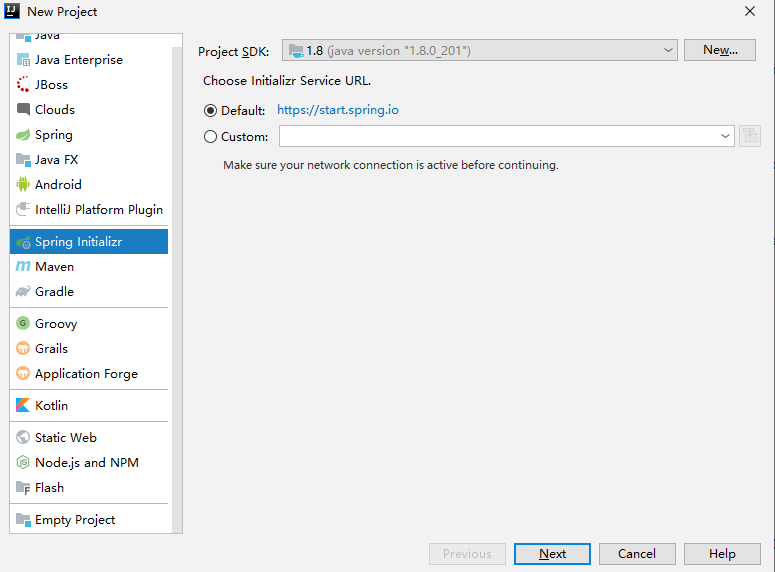
Task: Click the JBoss red dots icon
Action: [23, 85]
